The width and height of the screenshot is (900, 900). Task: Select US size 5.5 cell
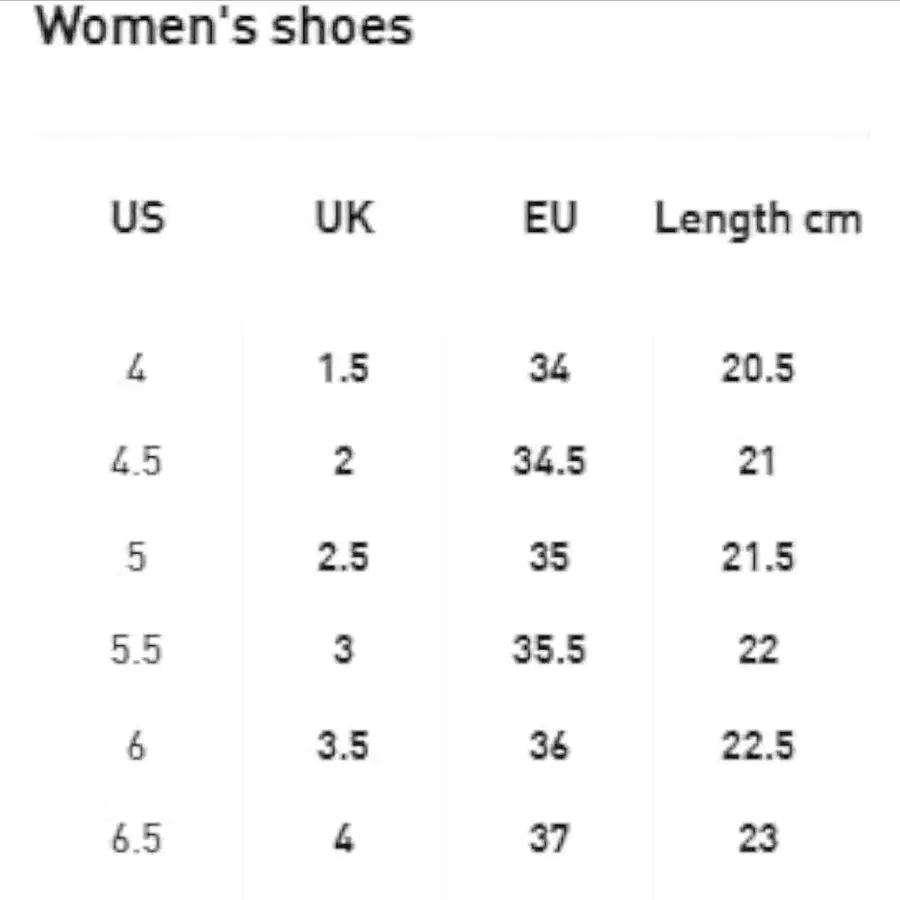click(136, 649)
